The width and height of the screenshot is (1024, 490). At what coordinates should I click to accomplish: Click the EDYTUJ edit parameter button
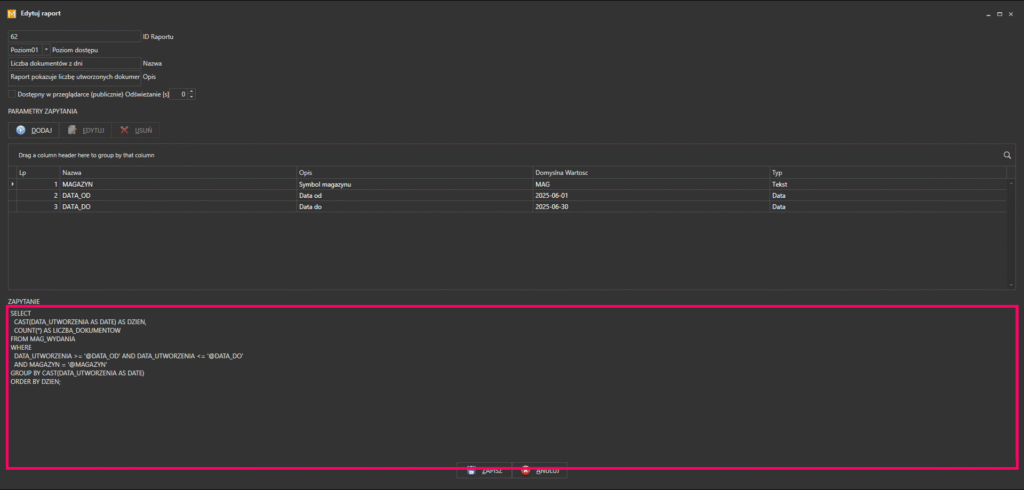[86, 130]
